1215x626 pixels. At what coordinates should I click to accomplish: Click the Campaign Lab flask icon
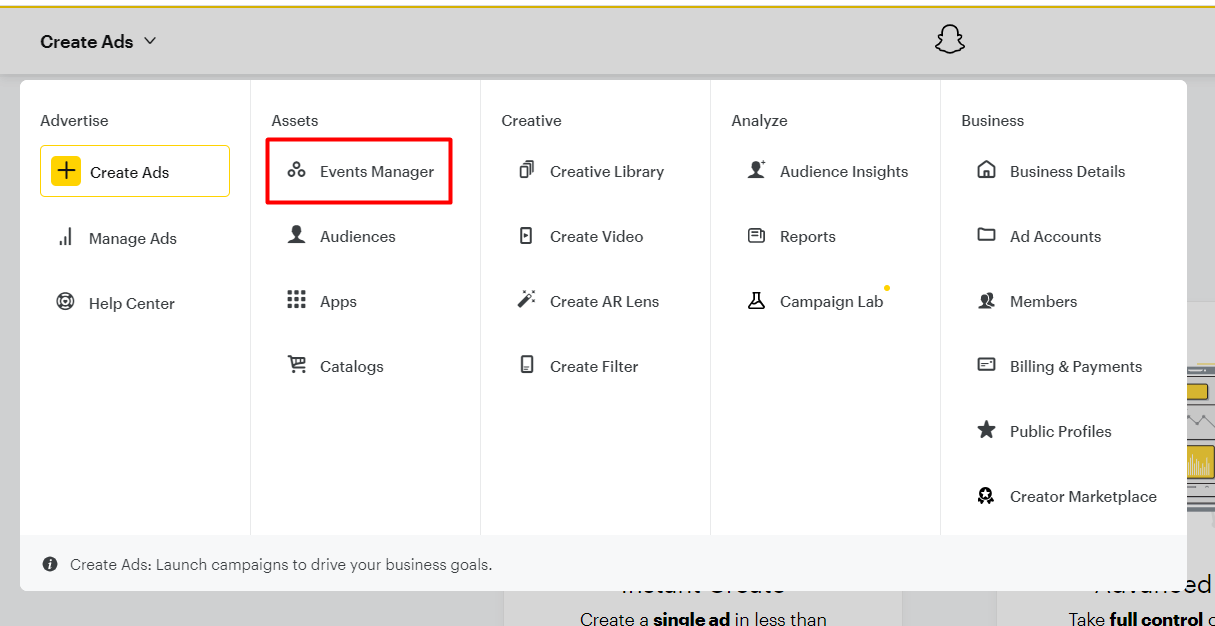pos(756,300)
